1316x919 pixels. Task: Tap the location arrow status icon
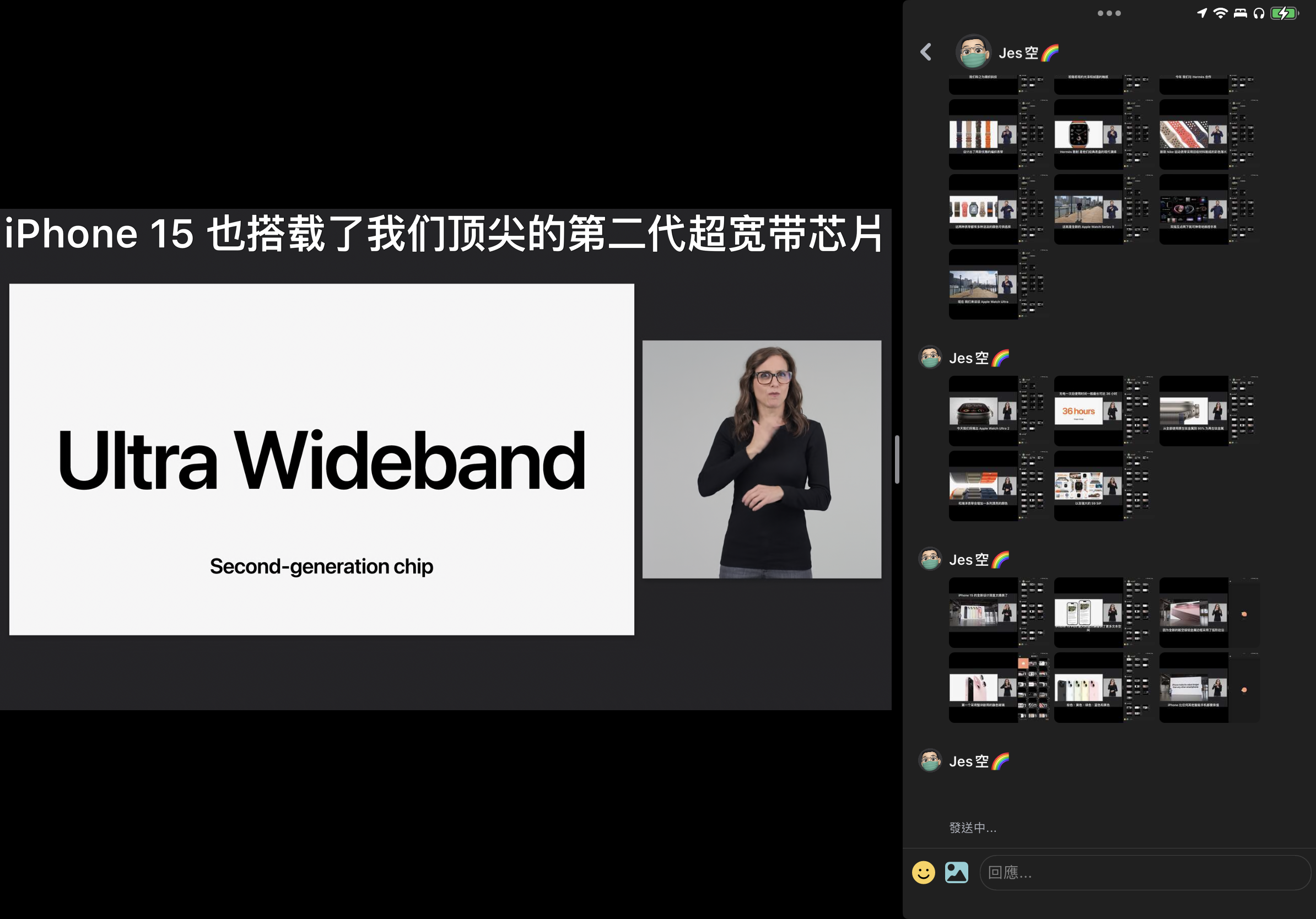click(x=1202, y=13)
